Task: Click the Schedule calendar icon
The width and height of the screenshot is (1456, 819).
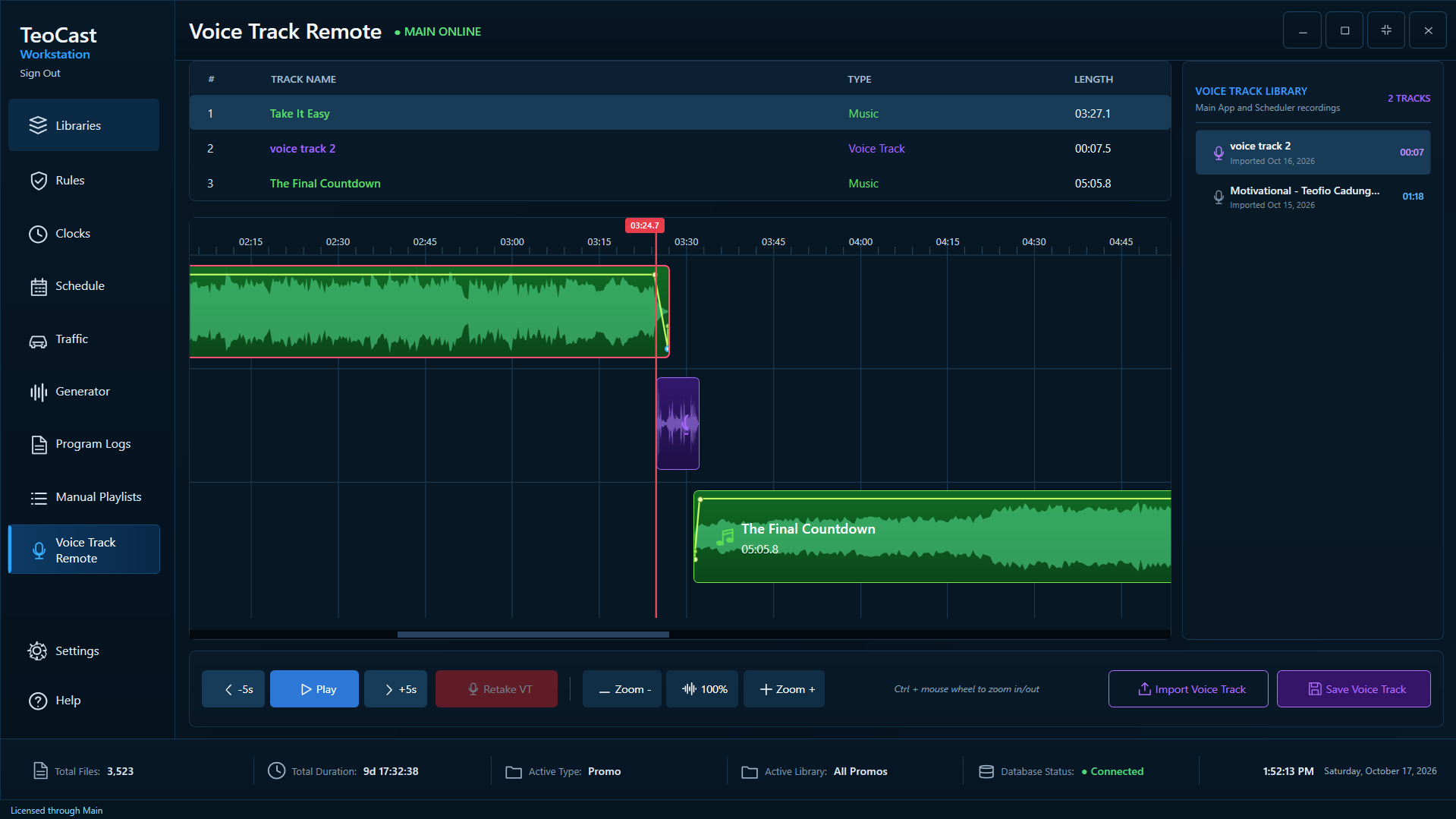Action: point(38,287)
